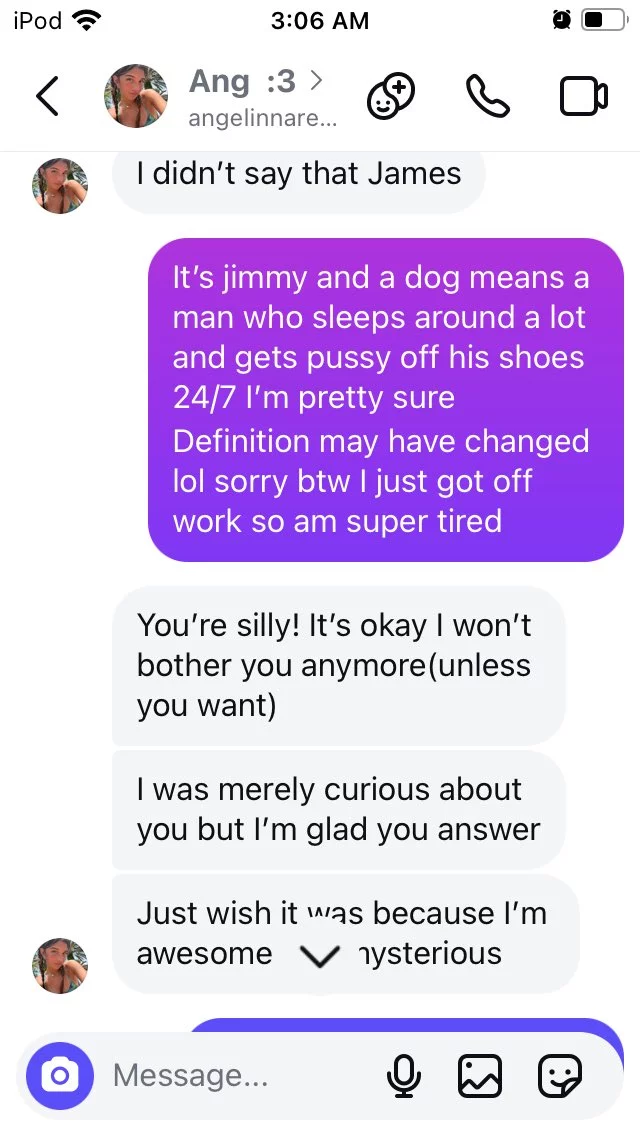The width and height of the screenshot is (640, 1136).
Task: Tap the alarm clock status bar icon
Action: (x=561, y=20)
